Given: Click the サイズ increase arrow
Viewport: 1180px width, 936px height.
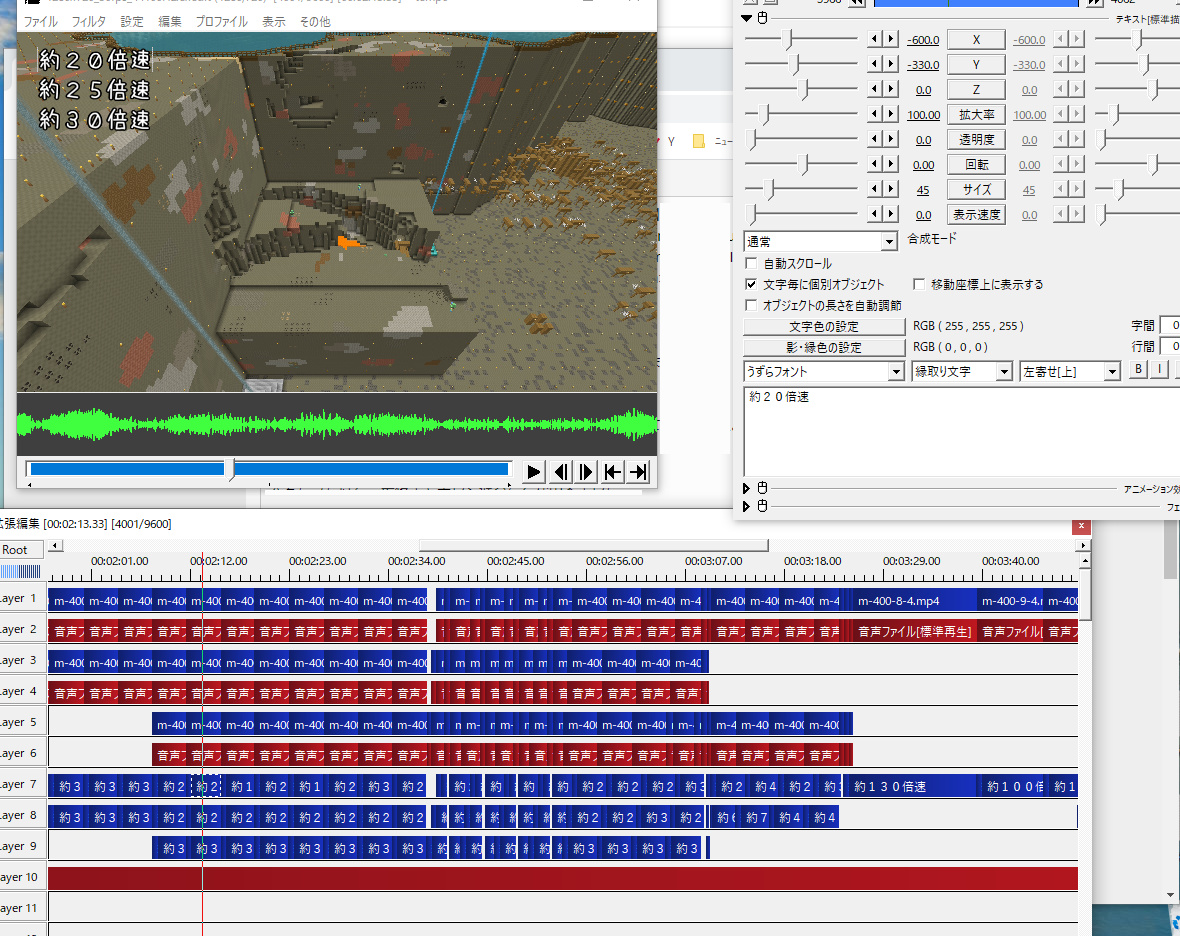Looking at the screenshot, I should [x=891, y=189].
